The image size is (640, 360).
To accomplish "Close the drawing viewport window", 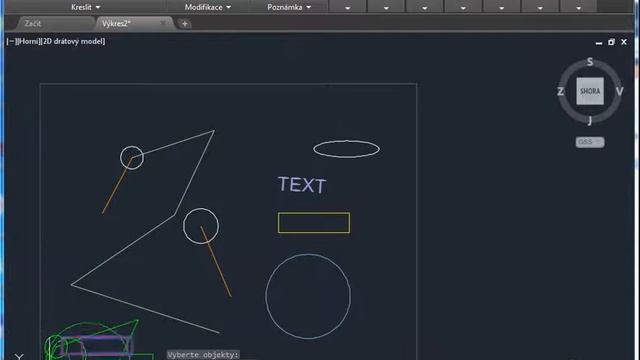I will pyautogui.click(x=624, y=42).
